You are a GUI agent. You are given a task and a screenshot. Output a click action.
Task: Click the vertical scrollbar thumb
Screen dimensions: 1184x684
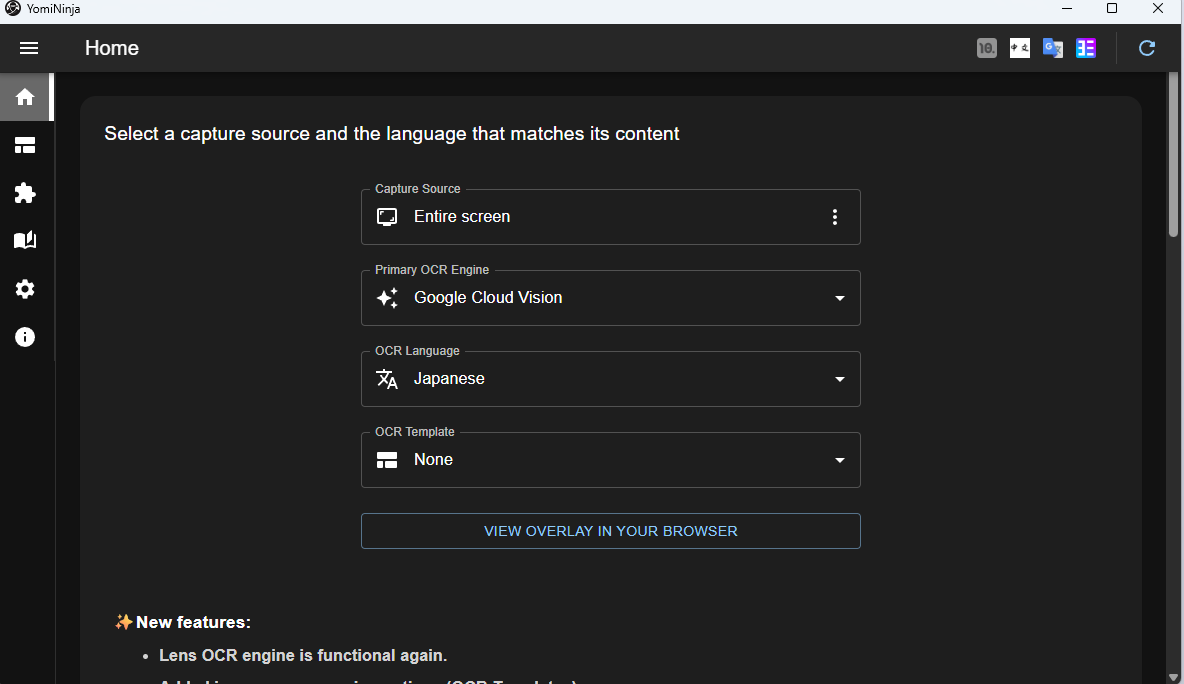coord(1173,155)
